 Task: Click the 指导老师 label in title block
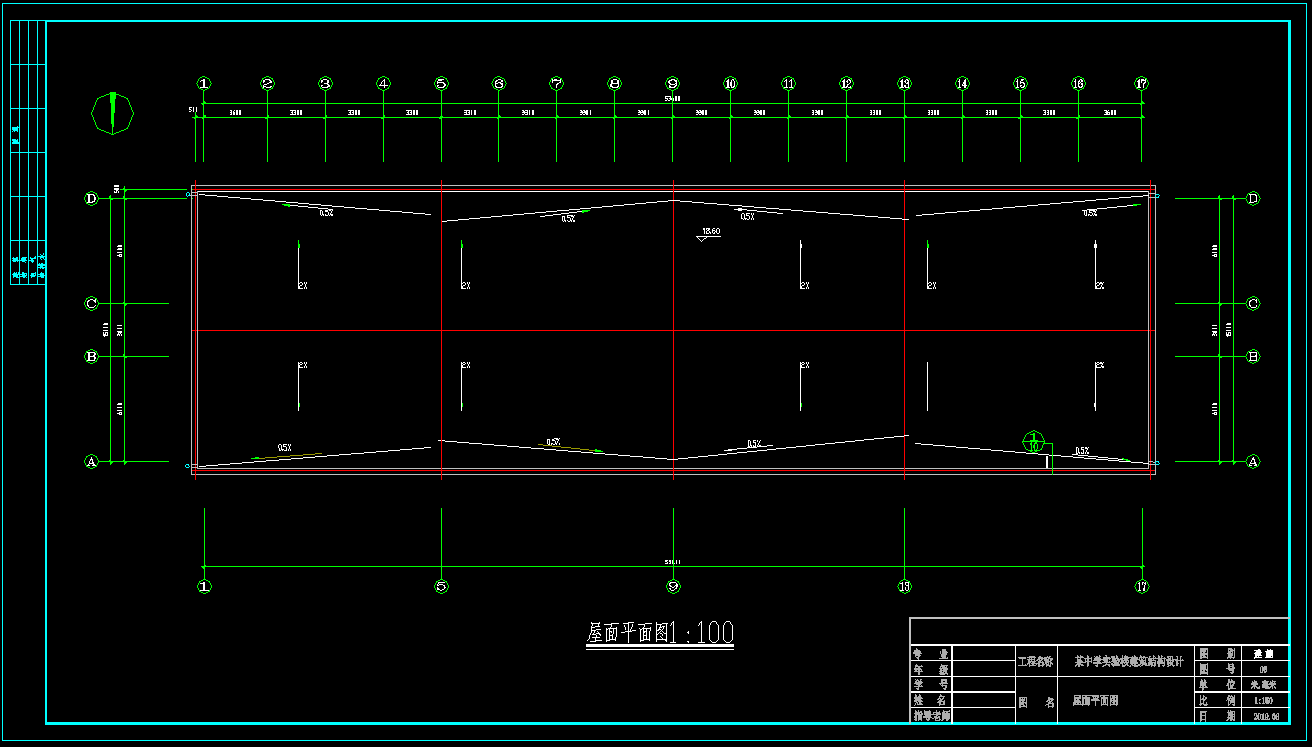(x=931, y=716)
